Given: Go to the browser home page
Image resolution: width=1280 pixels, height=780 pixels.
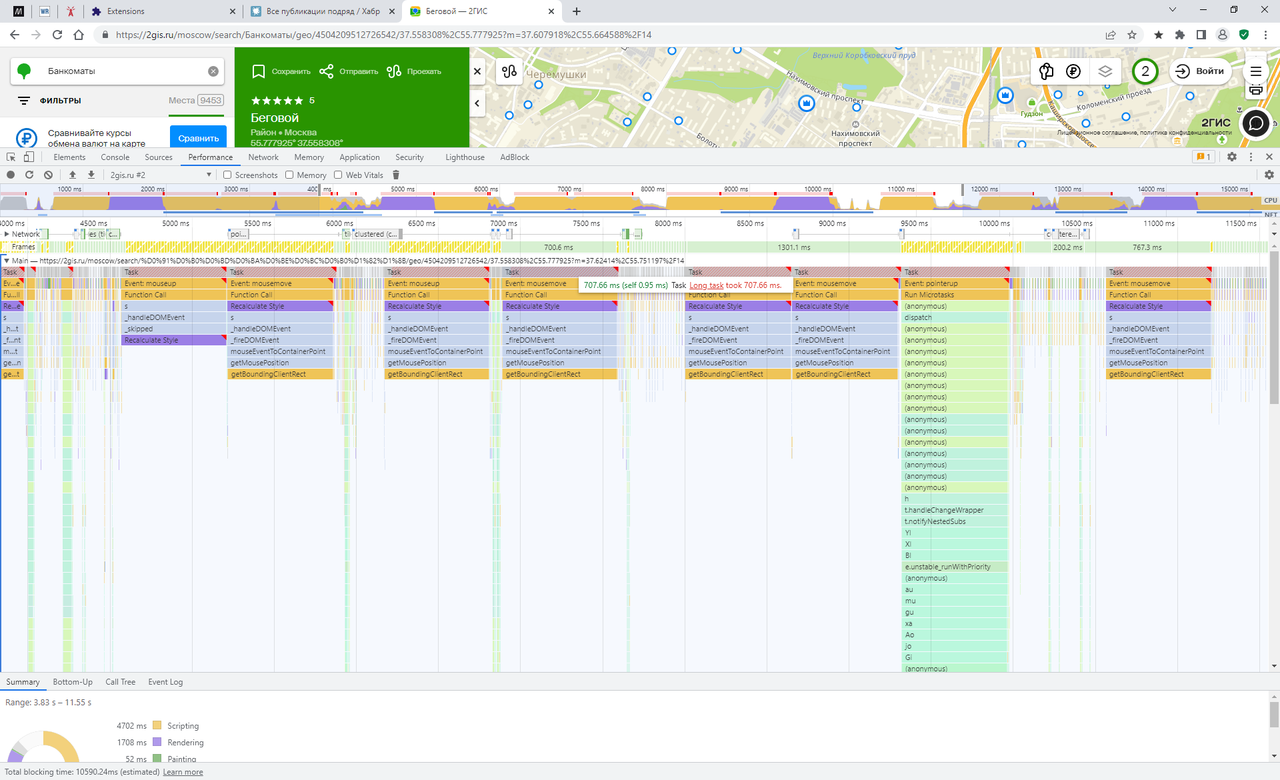Looking at the screenshot, I should (x=80, y=34).
